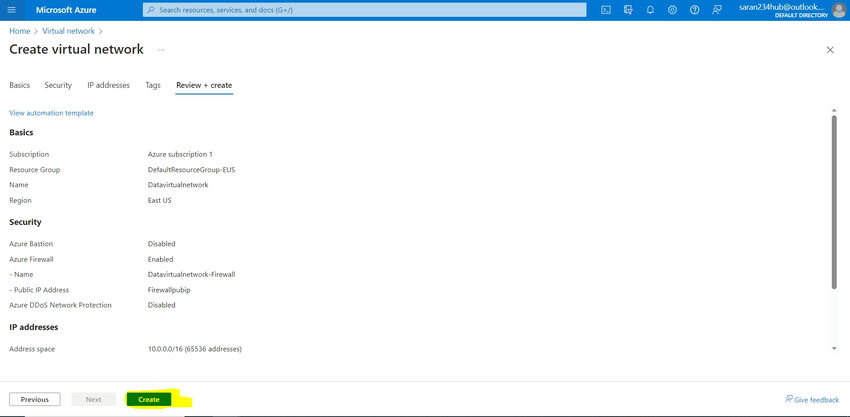
Task: Open the Help question mark icon
Action: 694,10
